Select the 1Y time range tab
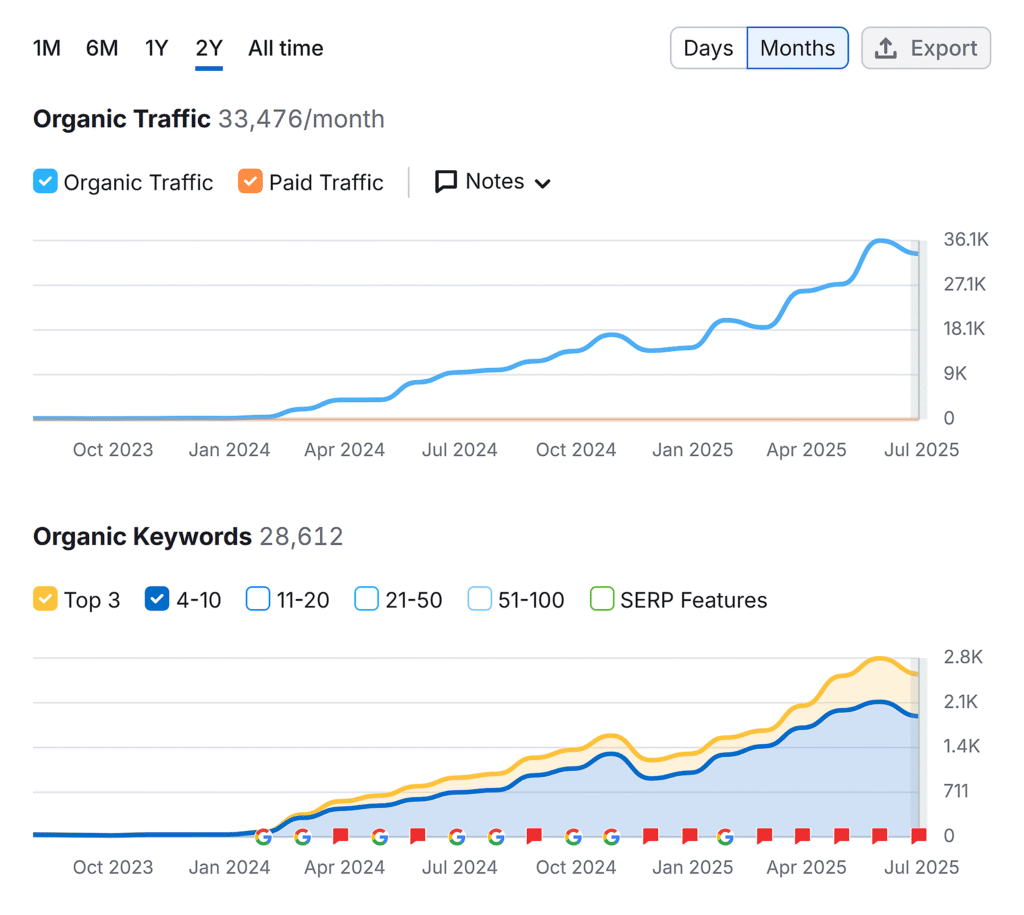The height and width of the screenshot is (915, 1024). (156, 47)
